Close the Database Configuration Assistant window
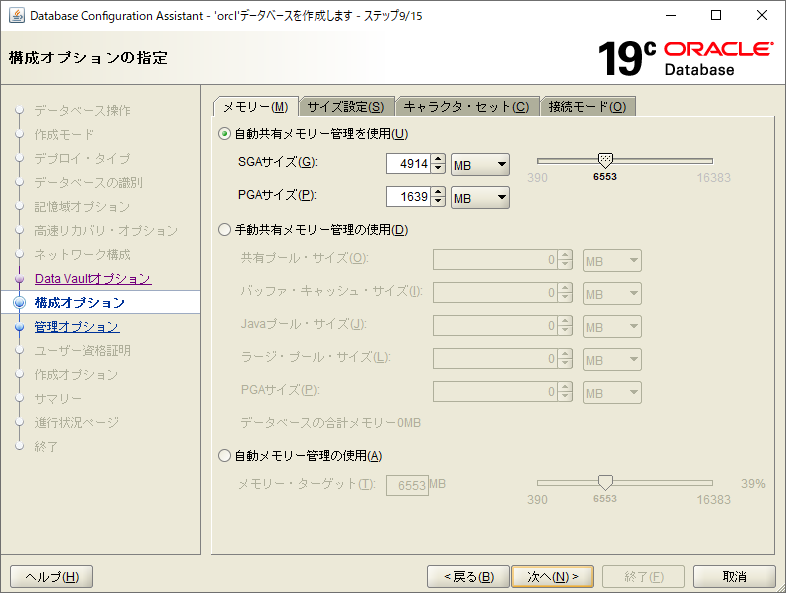This screenshot has width=786, height=593. 761,15
